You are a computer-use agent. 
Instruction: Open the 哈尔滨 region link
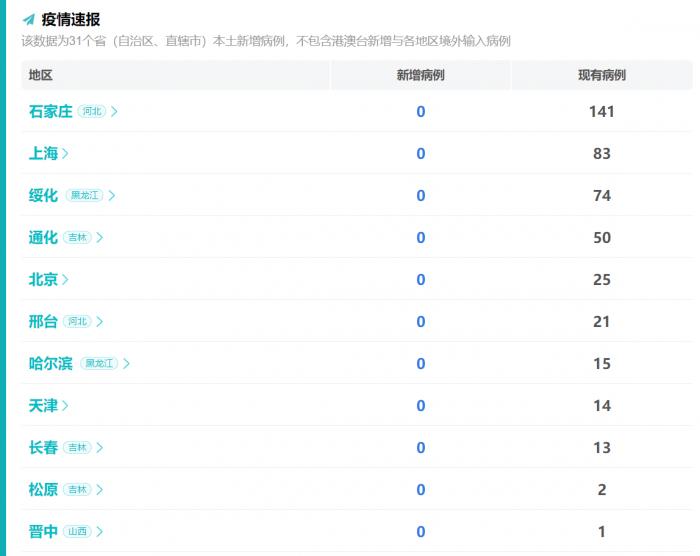click(50, 363)
